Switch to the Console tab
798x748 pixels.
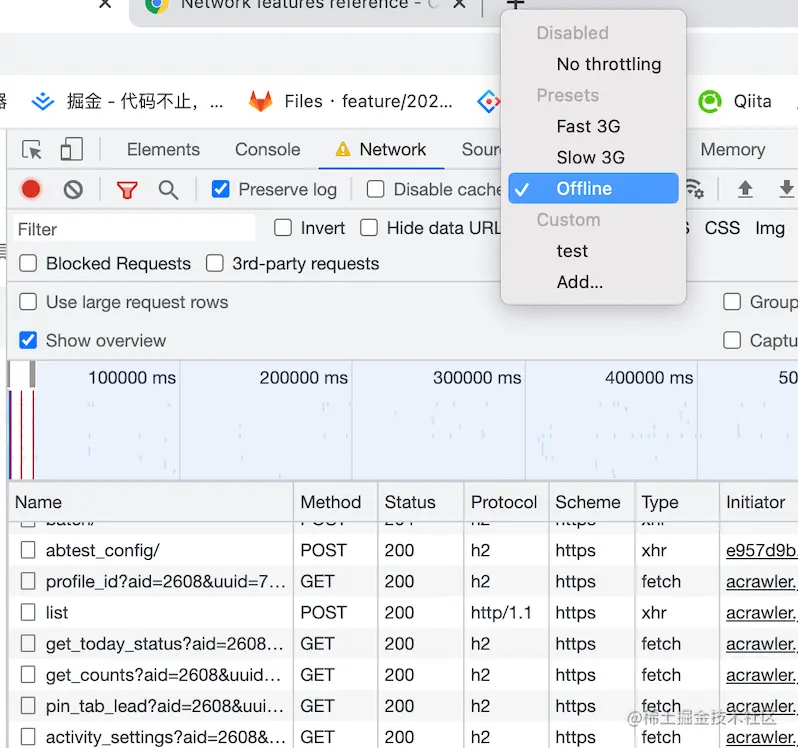click(267, 150)
